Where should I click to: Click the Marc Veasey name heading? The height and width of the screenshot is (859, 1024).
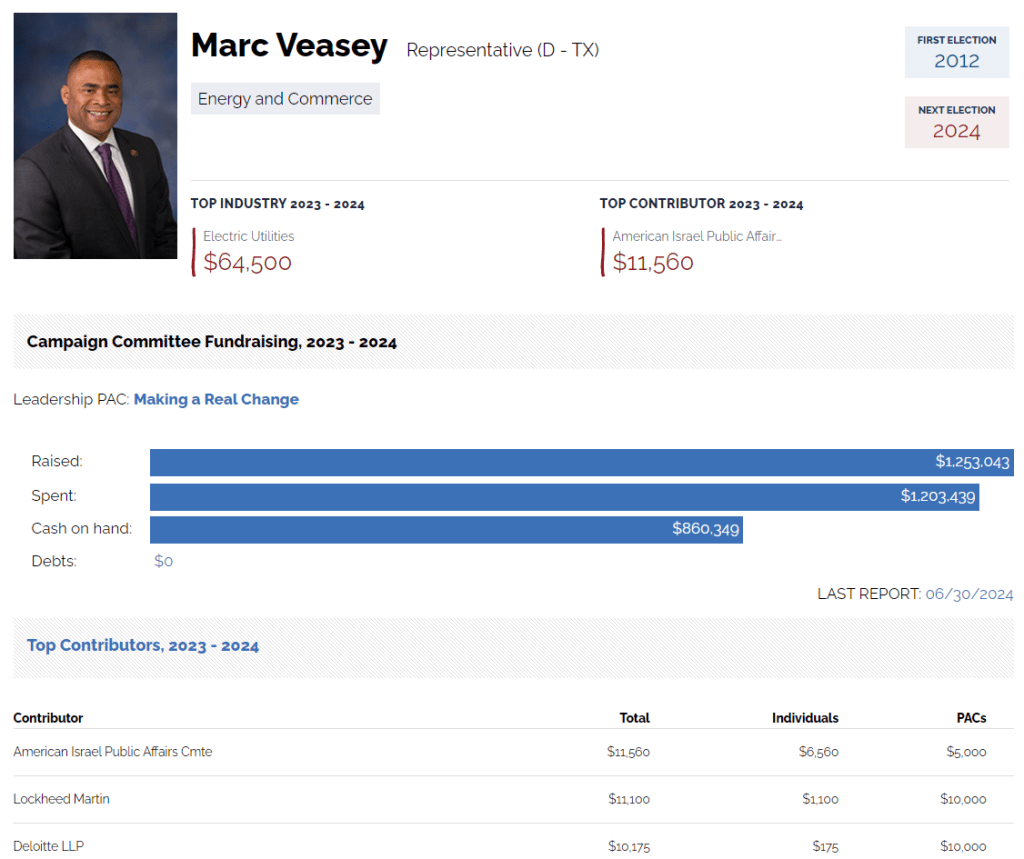(289, 46)
